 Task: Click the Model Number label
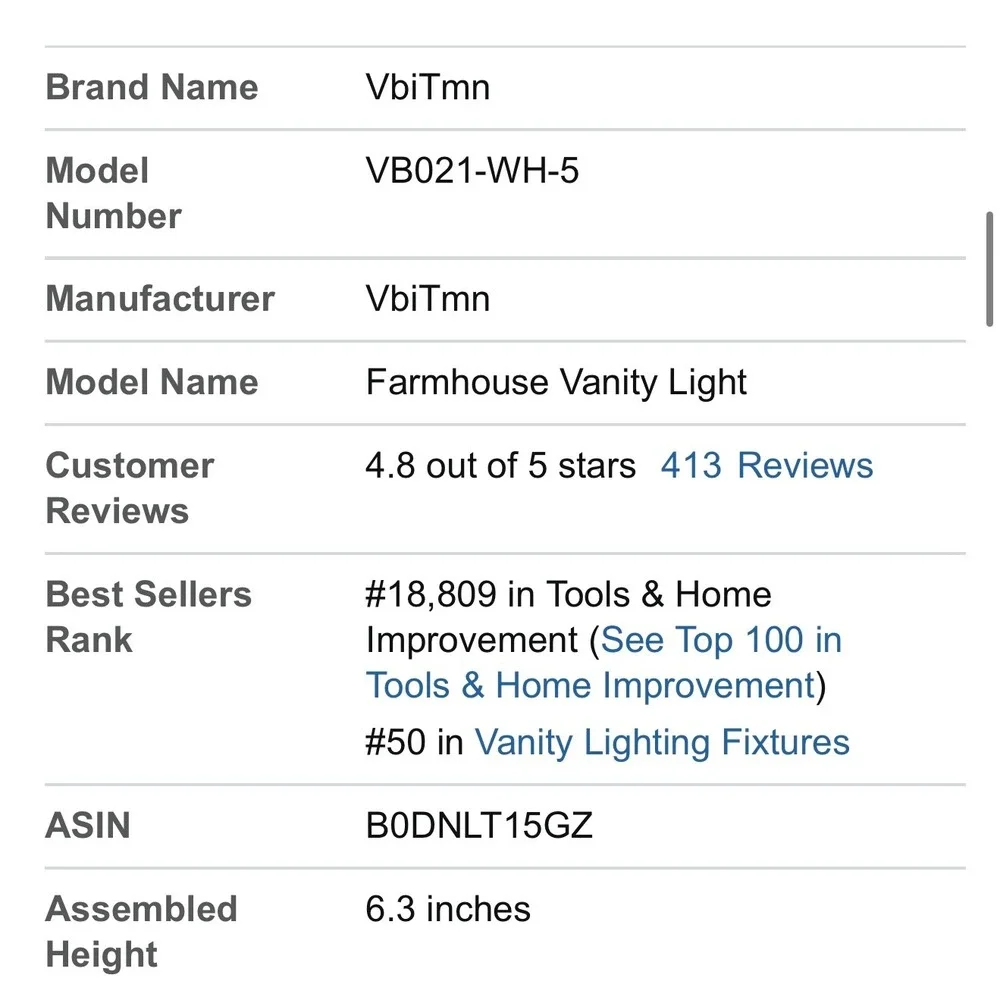point(114,193)
